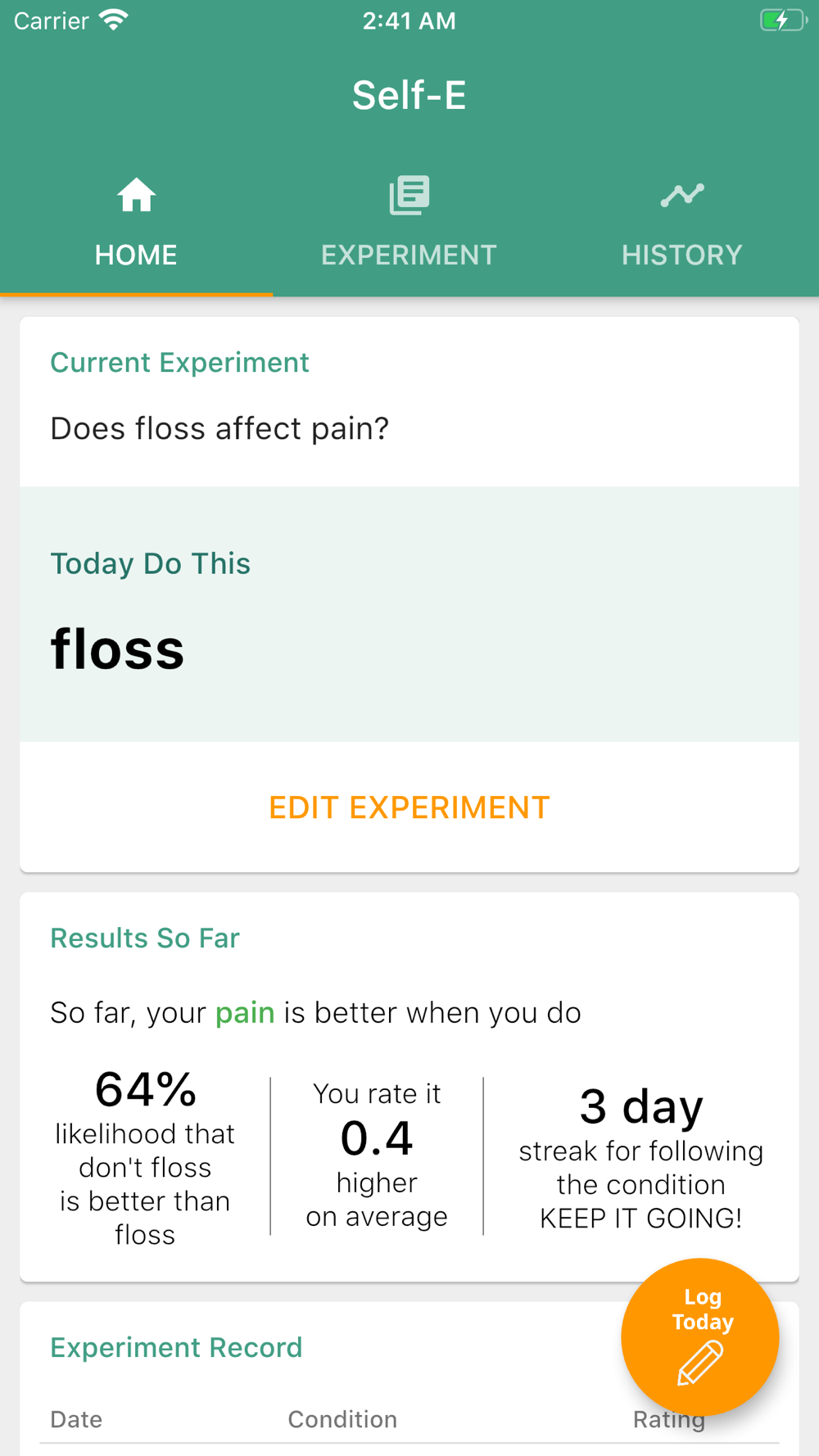Tap the green 'pain' highlighted word
Screen dimensions: 819x1456
pos(245,1013)
